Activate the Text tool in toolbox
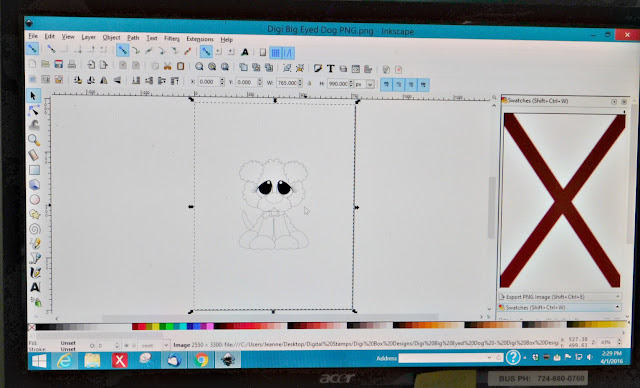Viewport: 640px width, 388px height. [x=36, y=287]
